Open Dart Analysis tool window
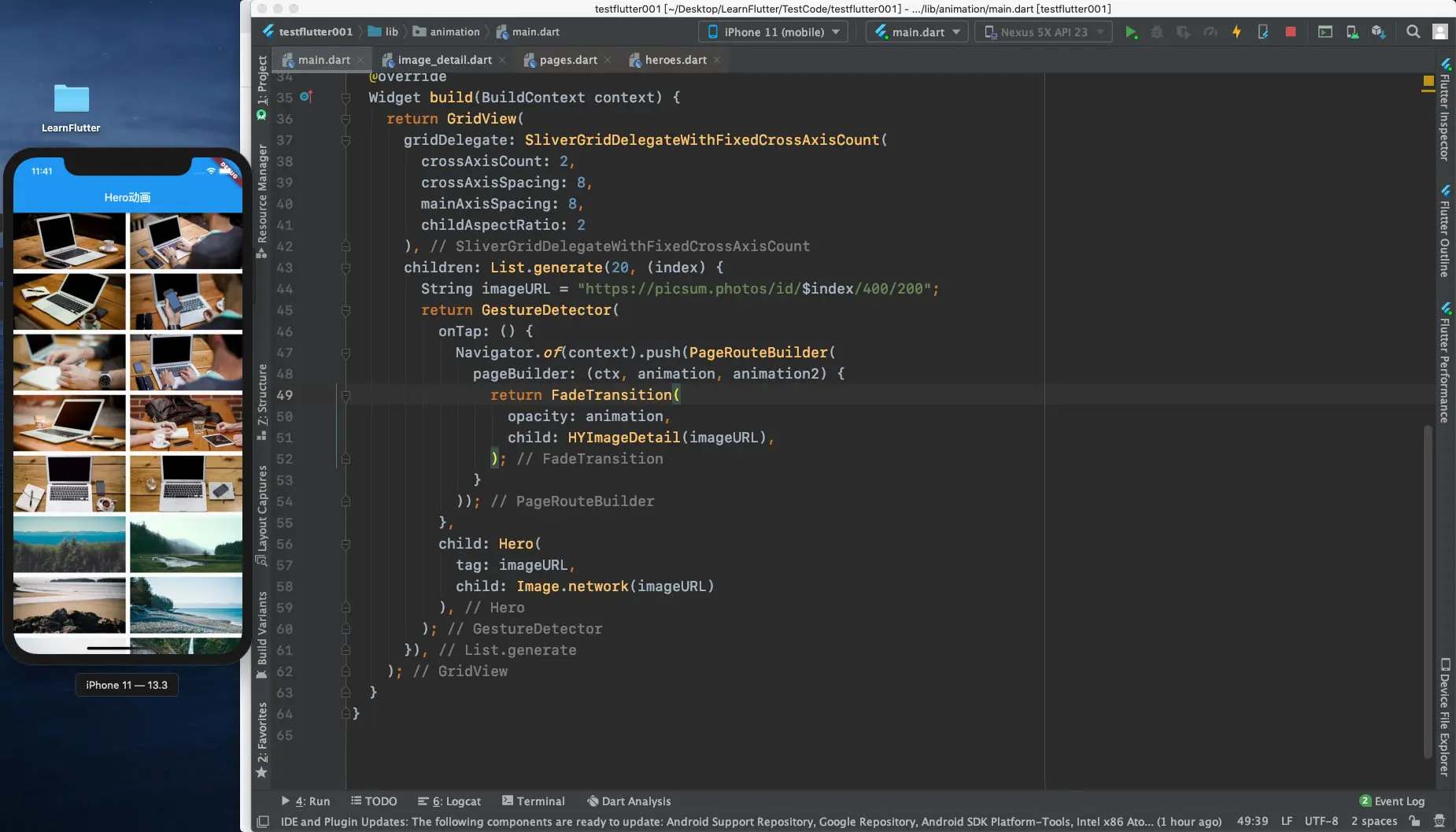The width and height of the screenshot is (1456, 832). click(x=629, y=801)
